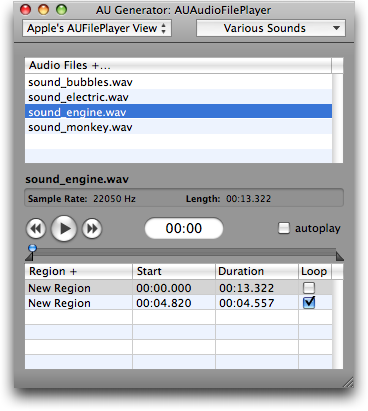Enable Loop for the first New Region
Viewport: 368px width, 411px height.
pyautogui.click(x=309, y=288)
